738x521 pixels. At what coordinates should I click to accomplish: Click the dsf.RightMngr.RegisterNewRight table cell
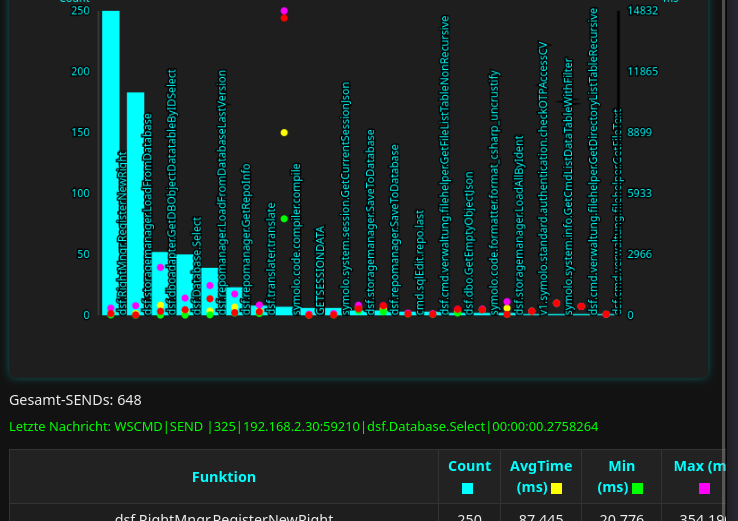(x=223, y=516)
